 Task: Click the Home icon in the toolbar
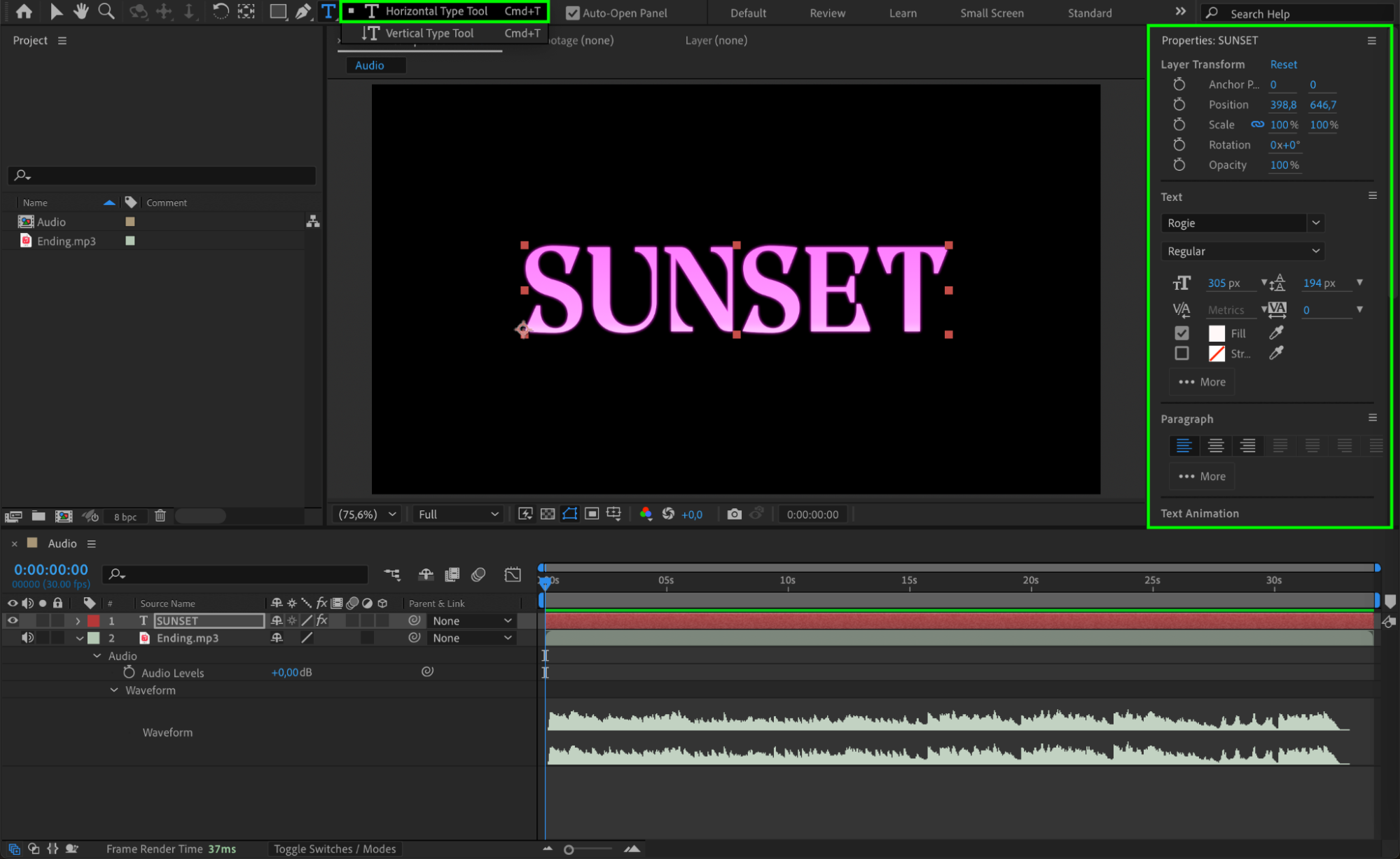pos(24,11)
